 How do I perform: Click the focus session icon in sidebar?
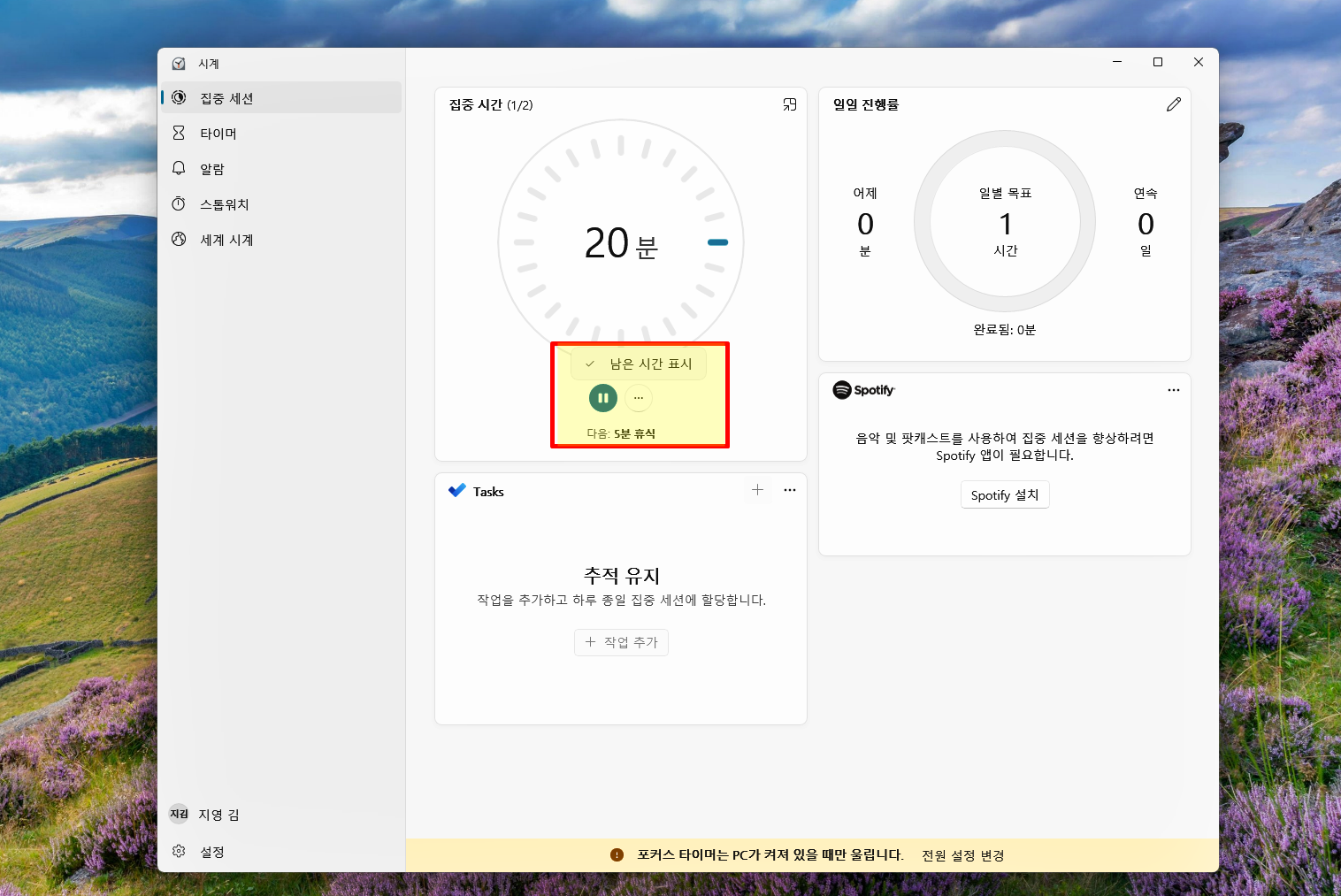coord(179,97)
